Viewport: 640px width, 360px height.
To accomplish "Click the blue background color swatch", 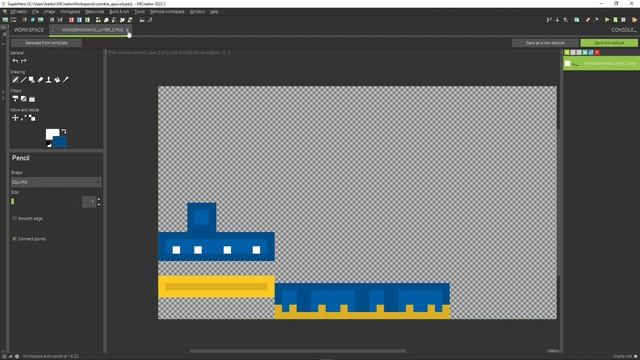I will click(x=60, y=142).
